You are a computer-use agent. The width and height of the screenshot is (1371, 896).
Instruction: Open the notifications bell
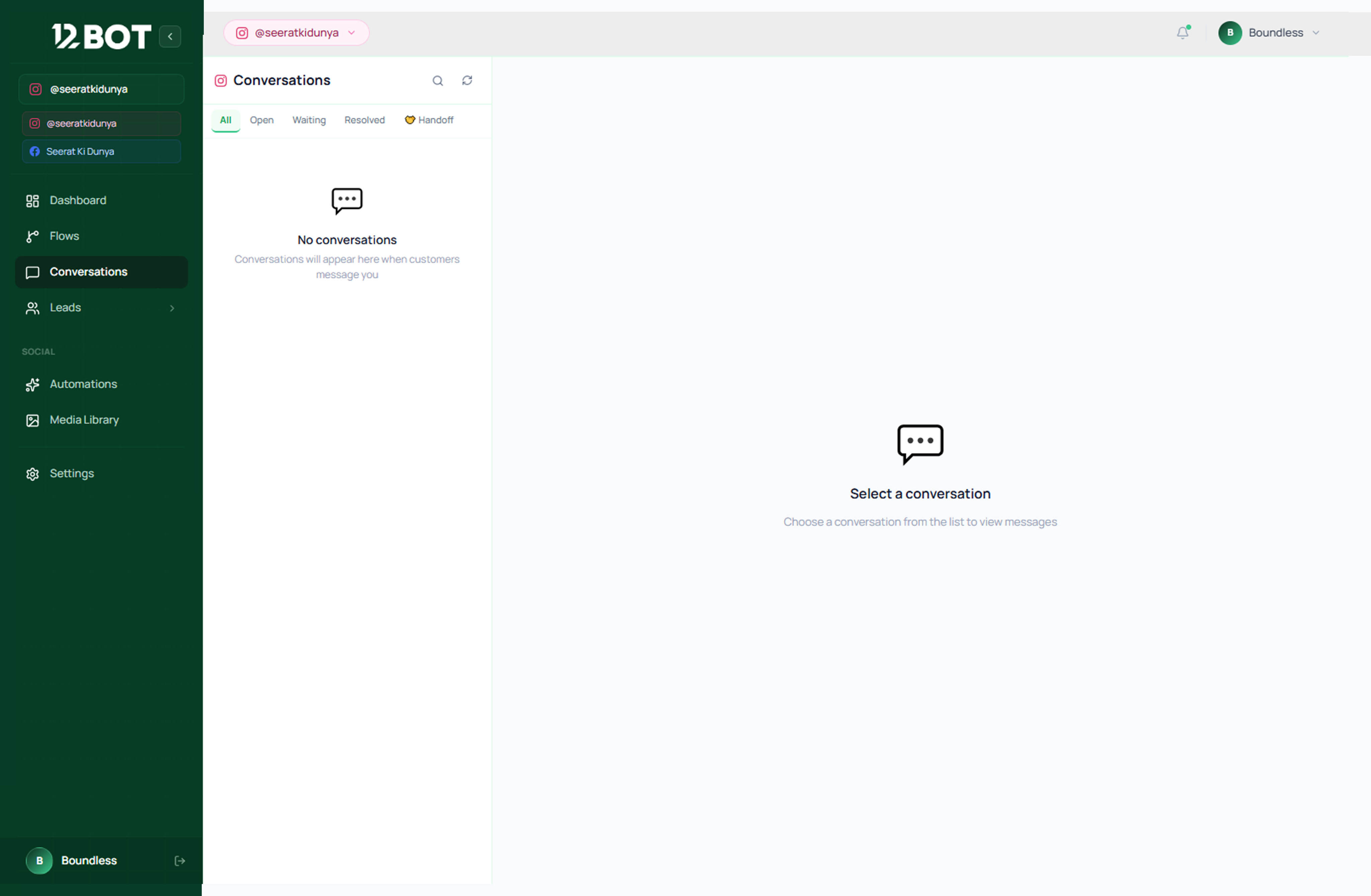(1183, 33)
